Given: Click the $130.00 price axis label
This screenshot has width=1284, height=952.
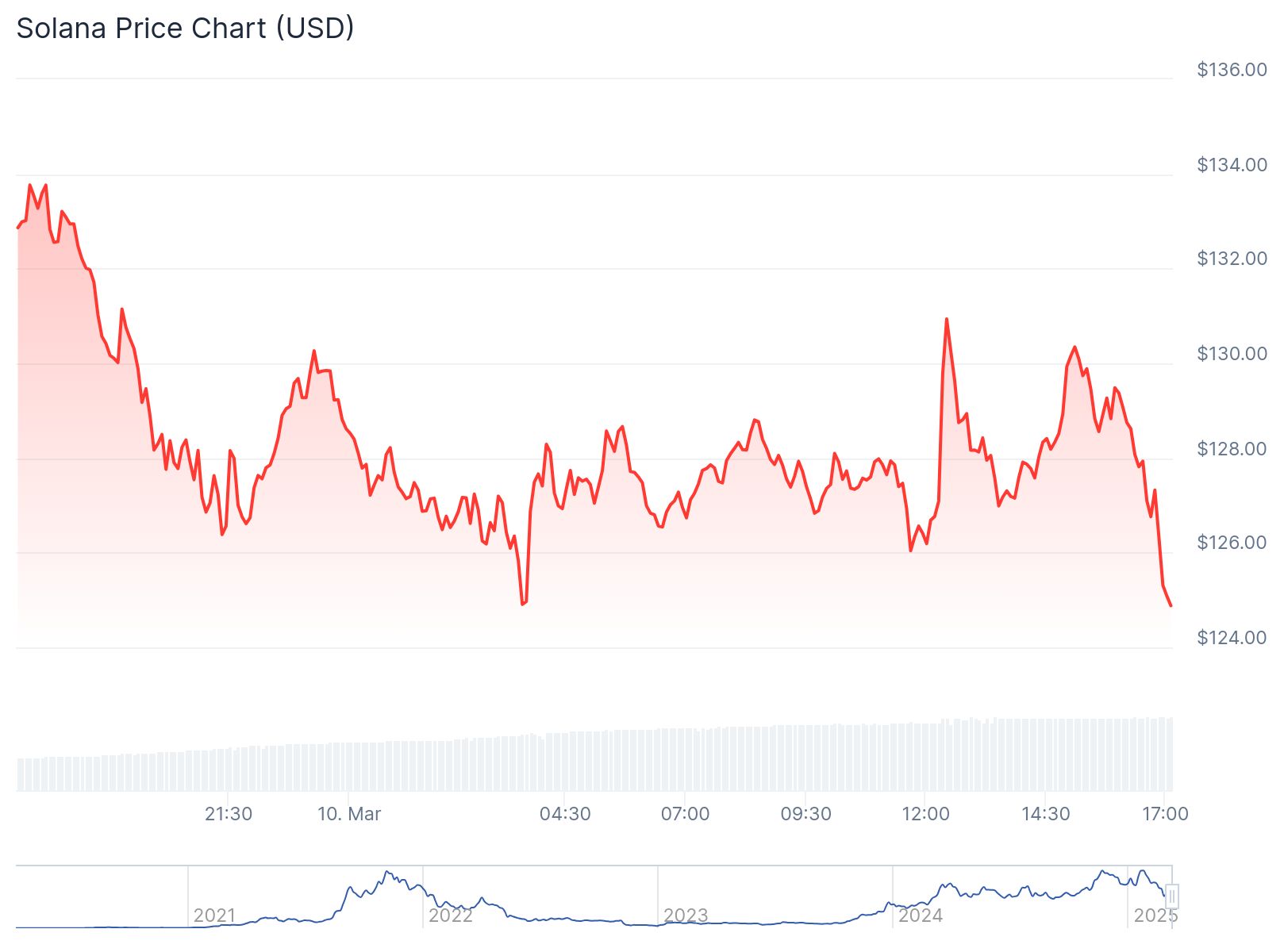Looking at the screenshot, I should (1232, 354).
